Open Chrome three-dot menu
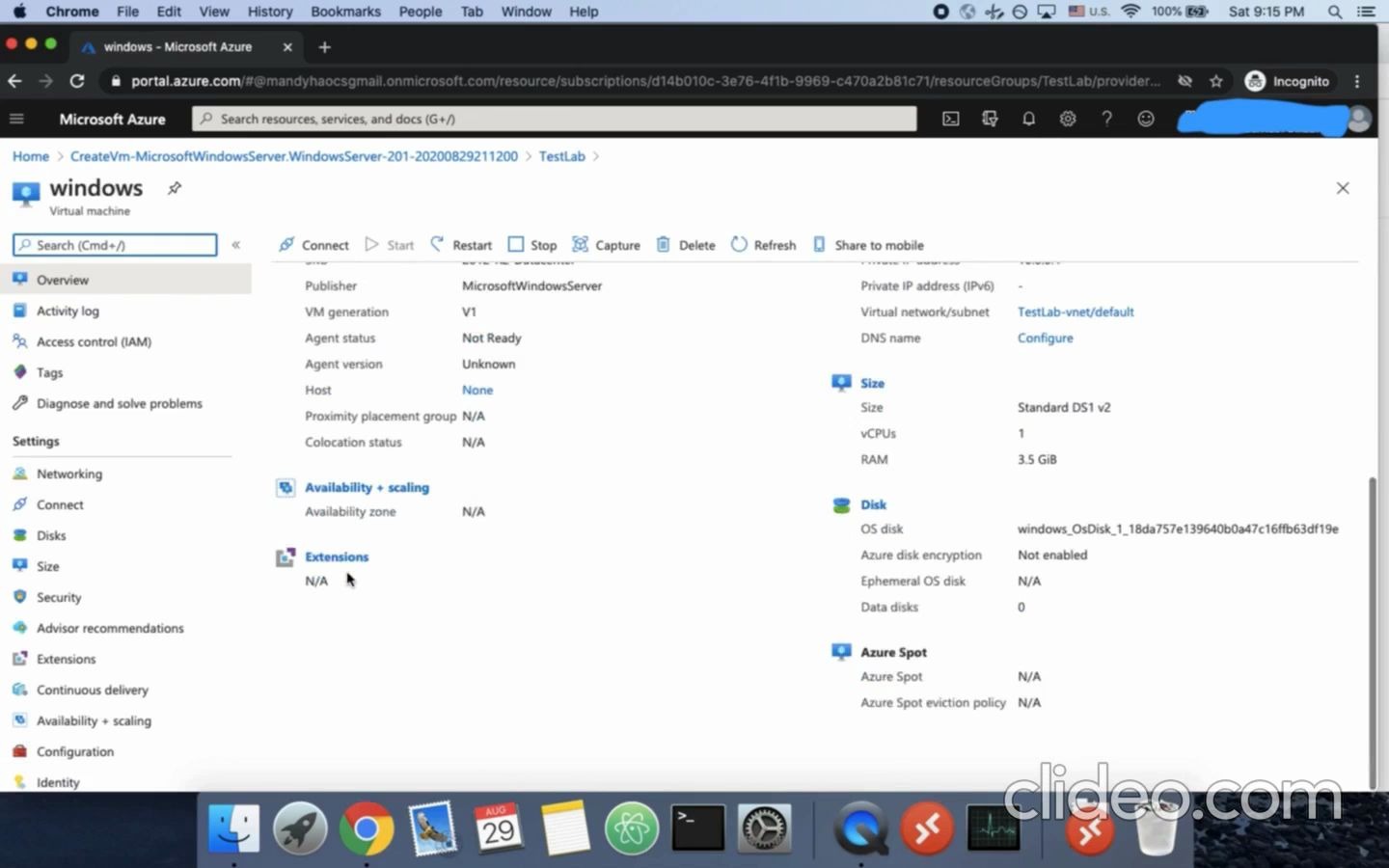Screen dimensions: 1389x868 pyautogui.click(x=1357, y=81)
